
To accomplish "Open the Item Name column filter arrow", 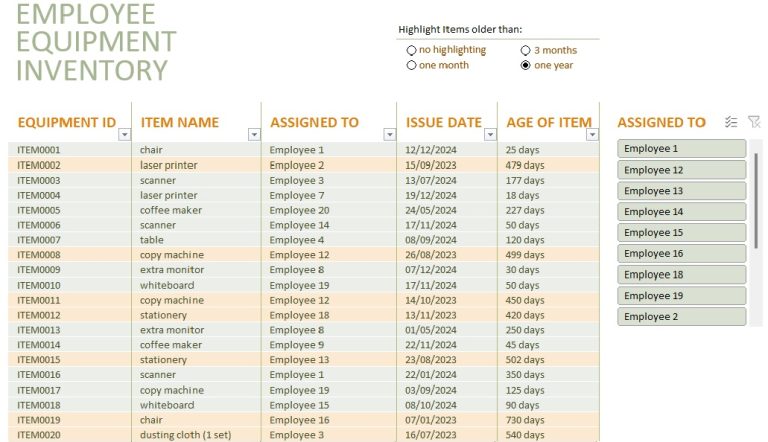I will [254, 134].
